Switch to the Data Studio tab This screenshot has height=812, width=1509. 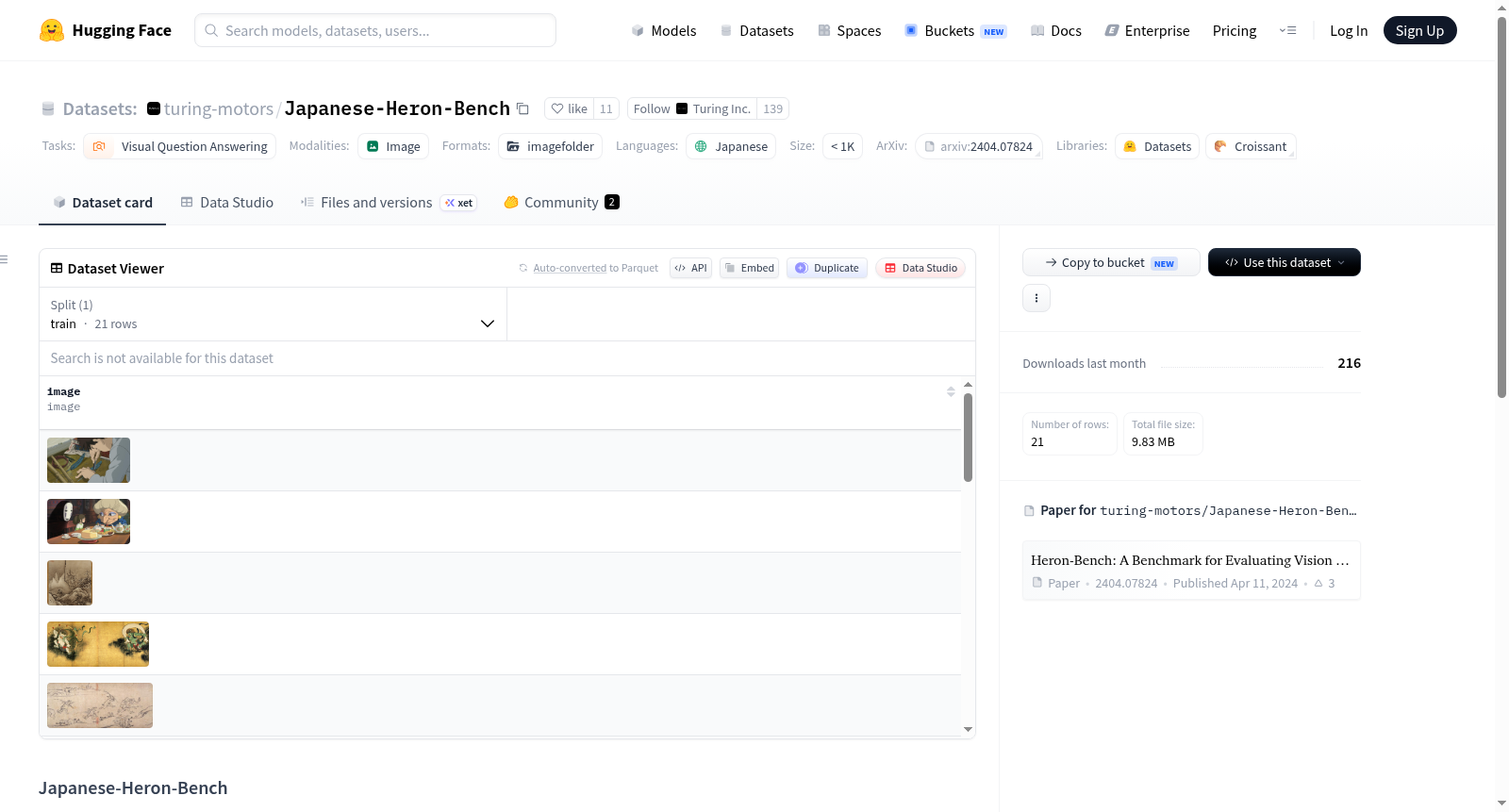tap(227, 202)
